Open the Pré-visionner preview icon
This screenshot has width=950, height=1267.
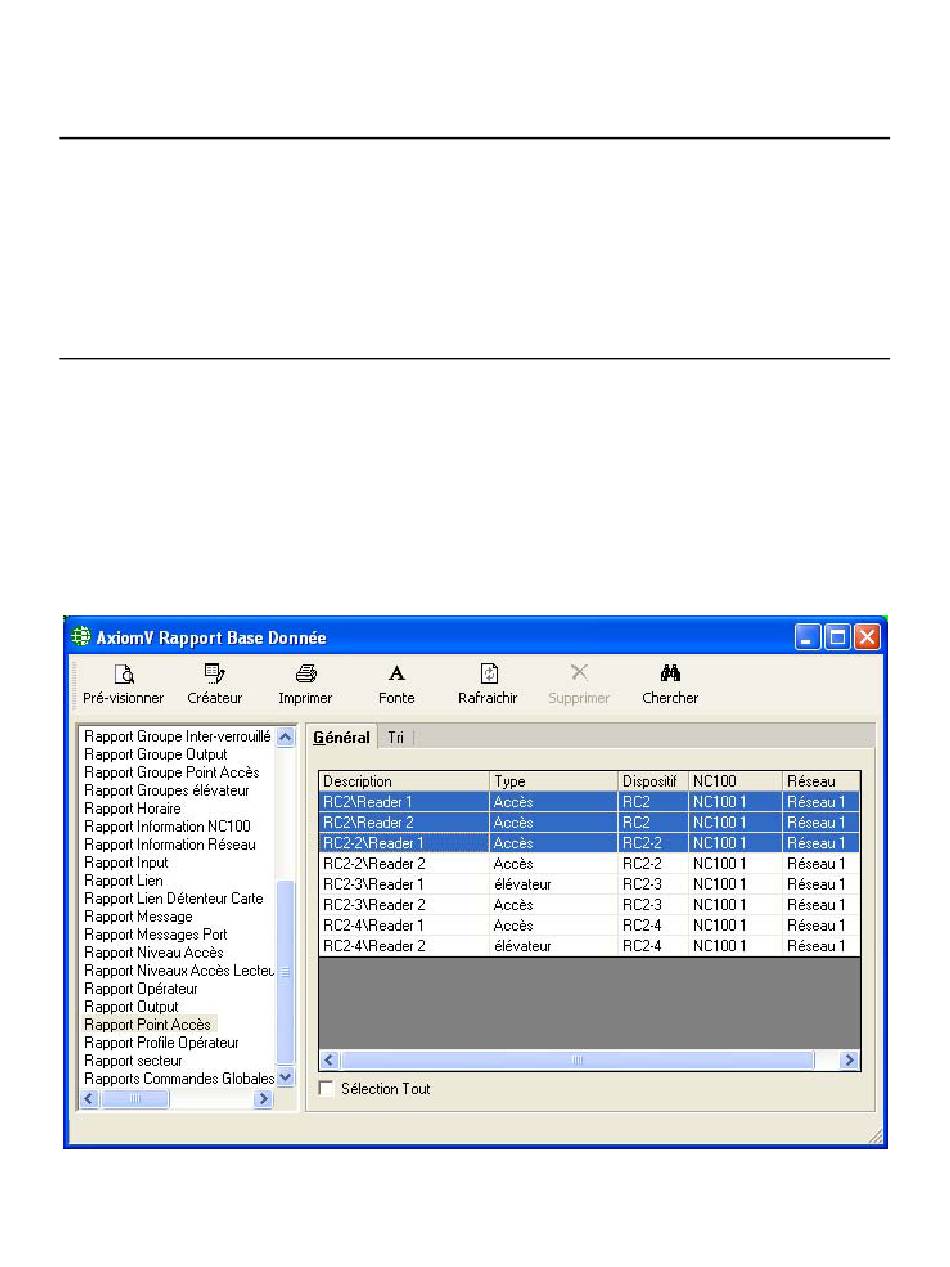pos(124,674)
